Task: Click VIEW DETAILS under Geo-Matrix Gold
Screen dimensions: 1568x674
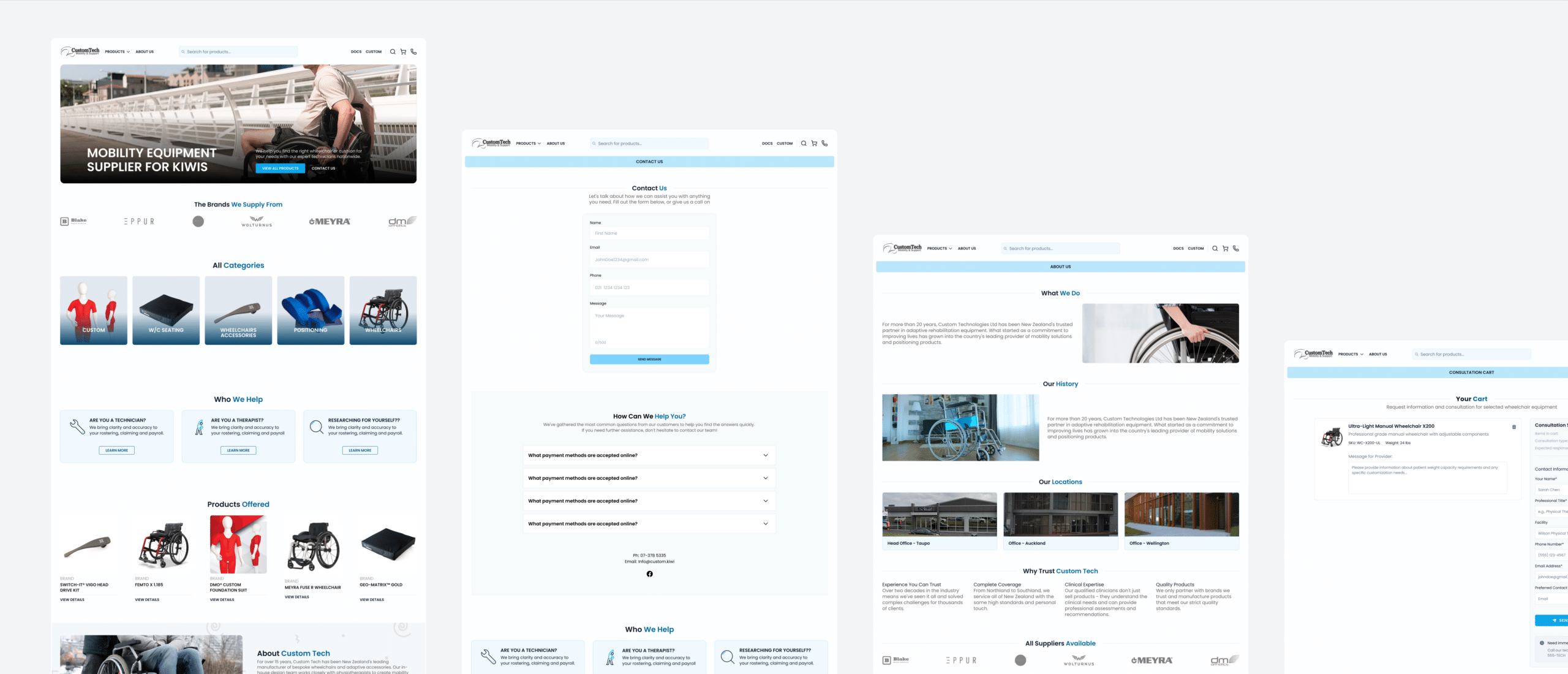Action: tap(372, 600)
